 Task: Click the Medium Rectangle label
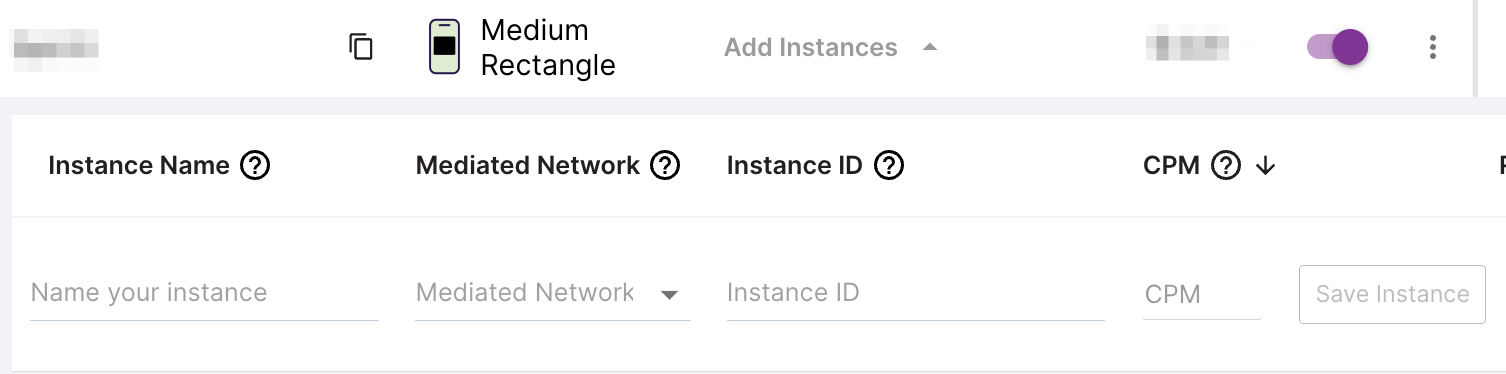(548, 47)
